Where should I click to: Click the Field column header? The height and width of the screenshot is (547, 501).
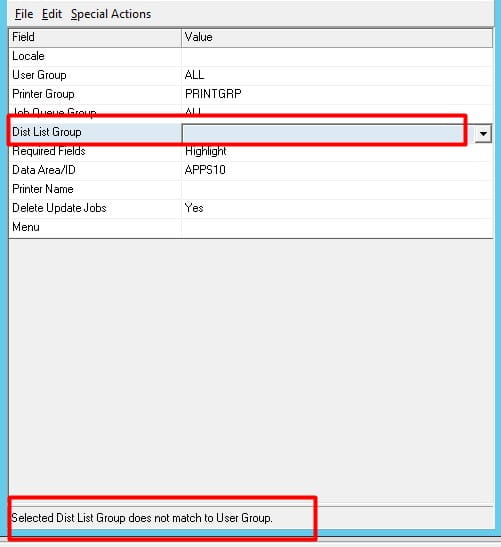pos(95,37)
